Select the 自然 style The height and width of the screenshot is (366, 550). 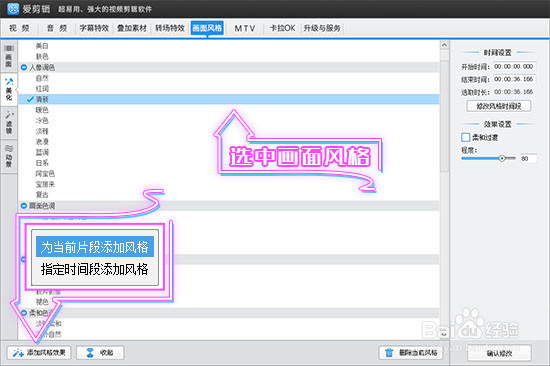pos(42,78)
